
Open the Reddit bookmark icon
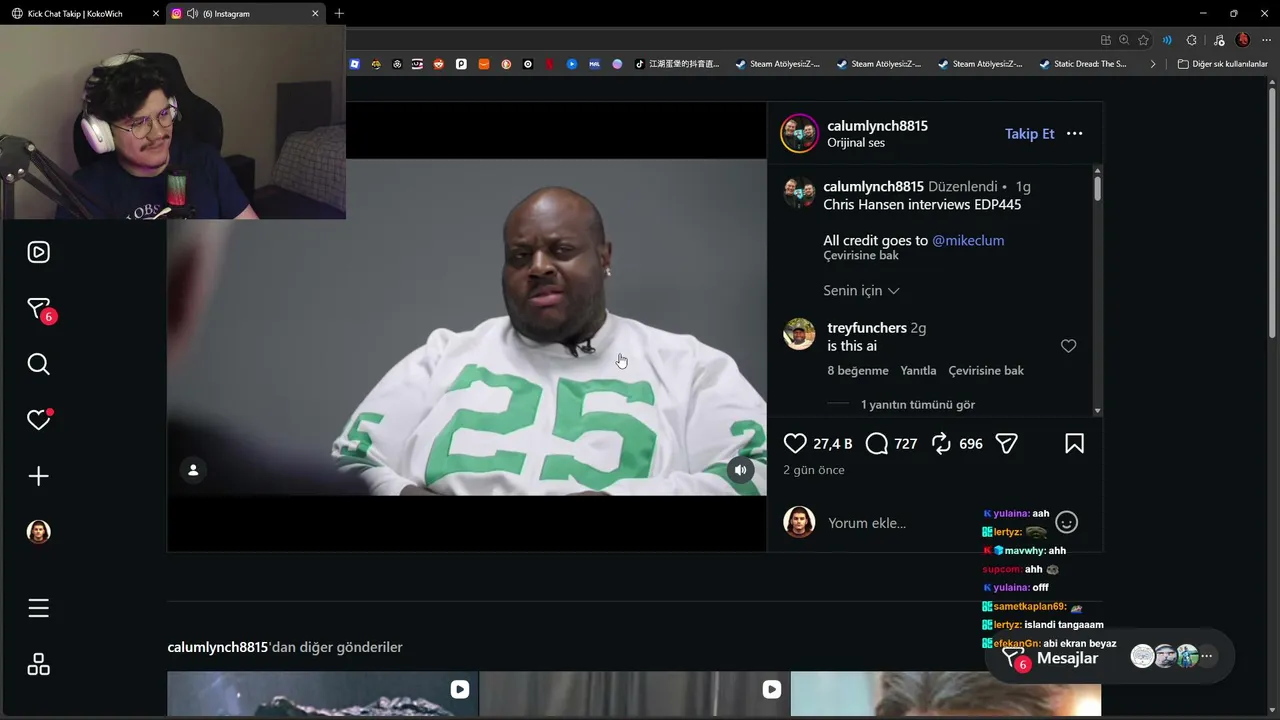click(439, 64)
